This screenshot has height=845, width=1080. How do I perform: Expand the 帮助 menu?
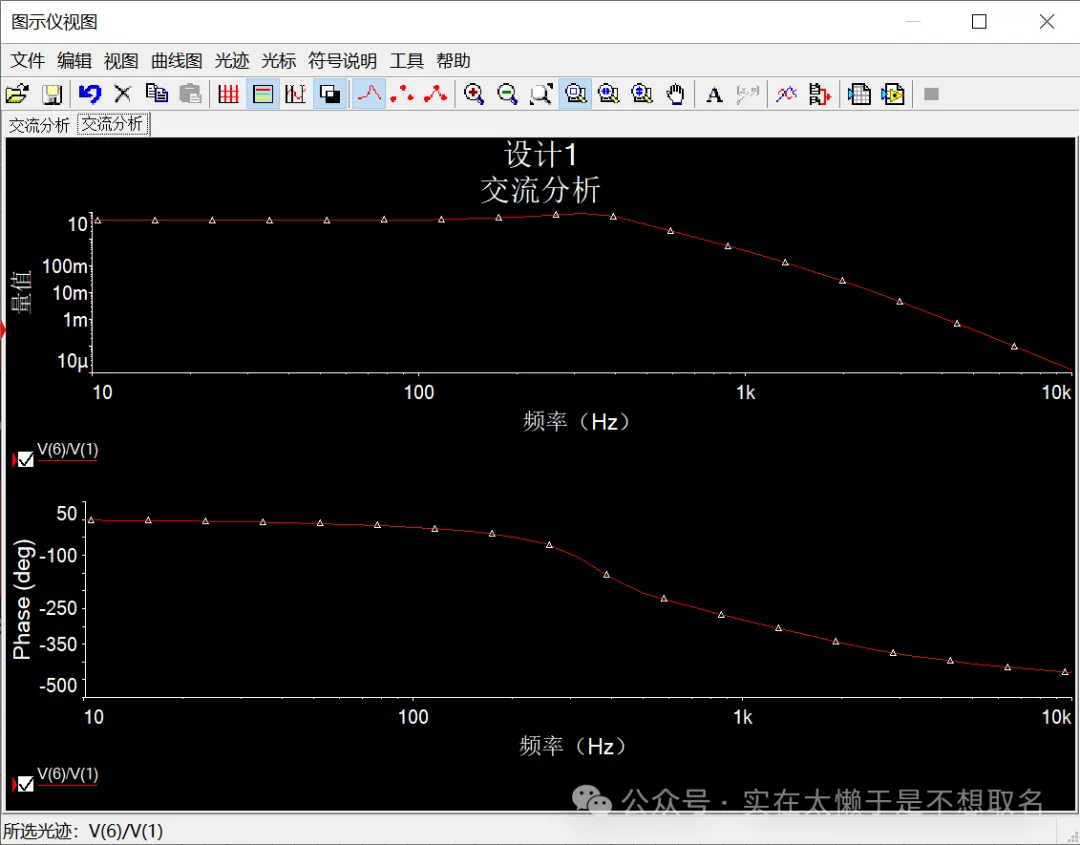(453, 61)
